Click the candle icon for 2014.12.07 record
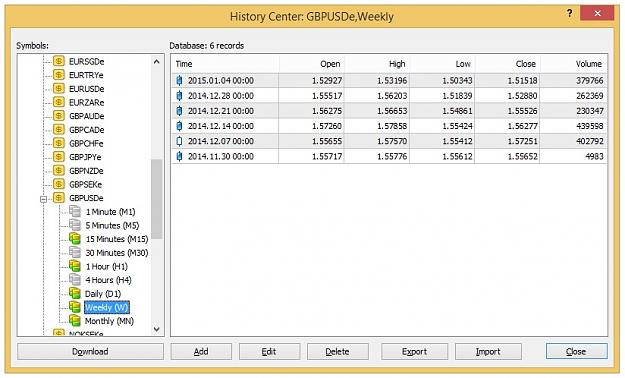Screen dimensions: 625x378 (x=179, y=141)
